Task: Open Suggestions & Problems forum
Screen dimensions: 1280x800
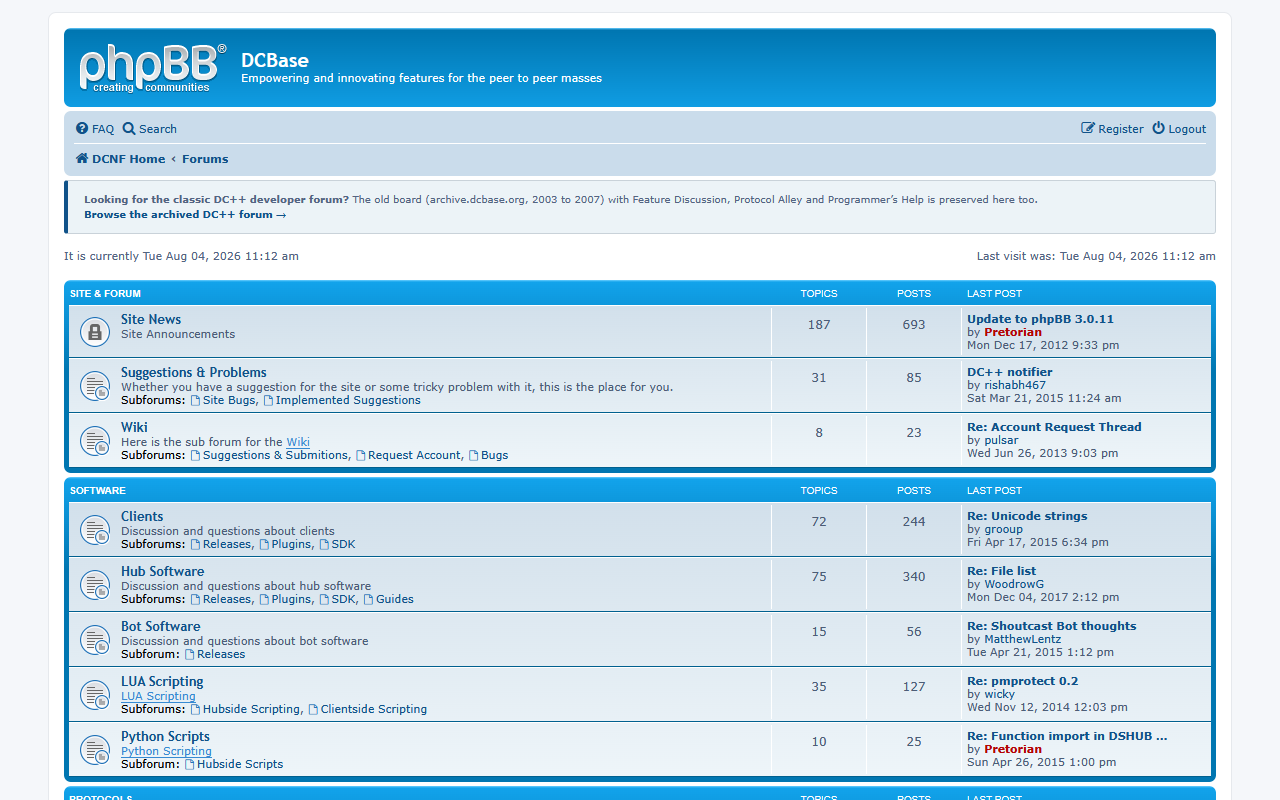Action: 194,372
